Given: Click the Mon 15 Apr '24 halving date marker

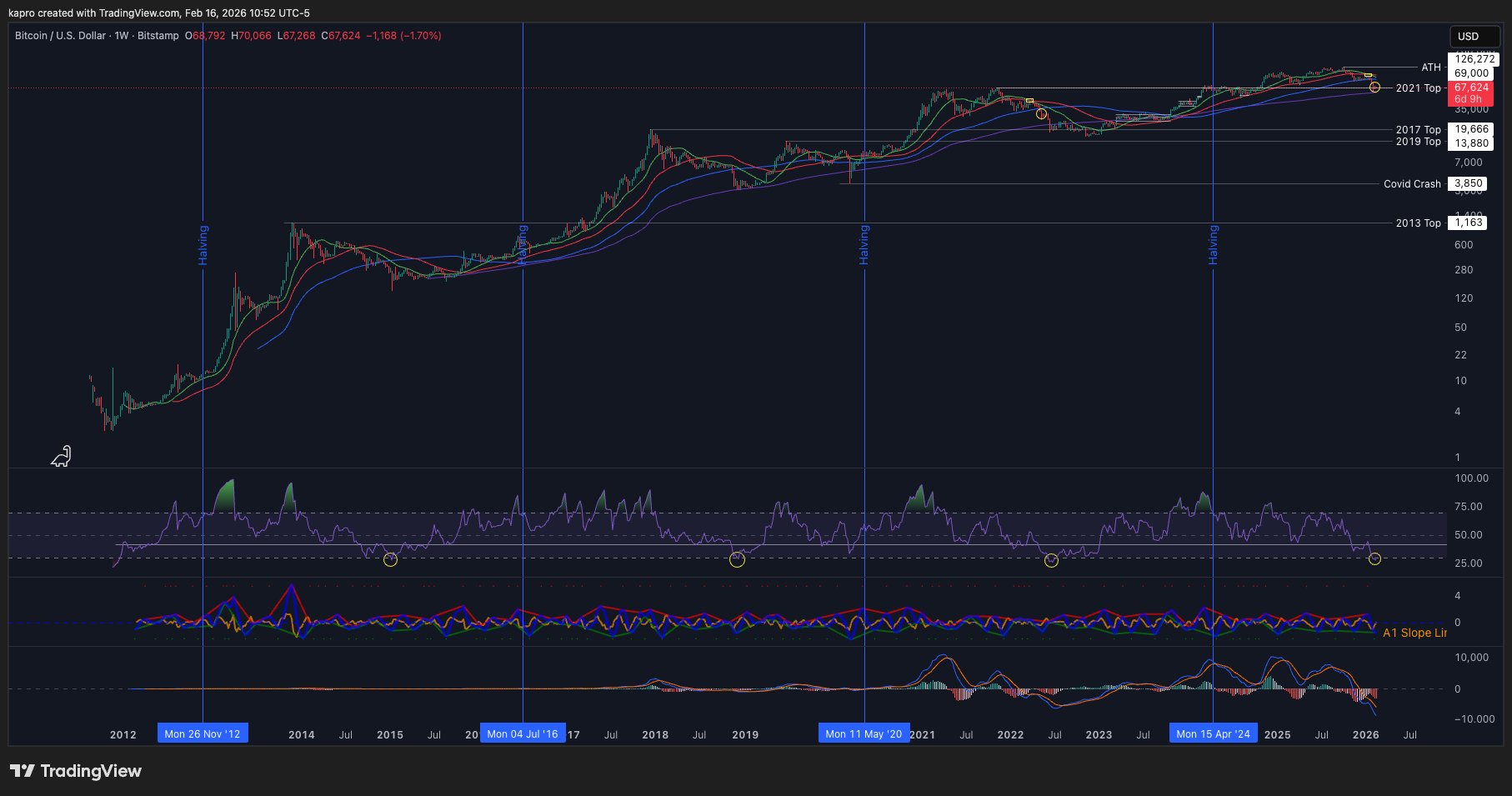Looking at the screenshot, I should (x=1213, y=734).
